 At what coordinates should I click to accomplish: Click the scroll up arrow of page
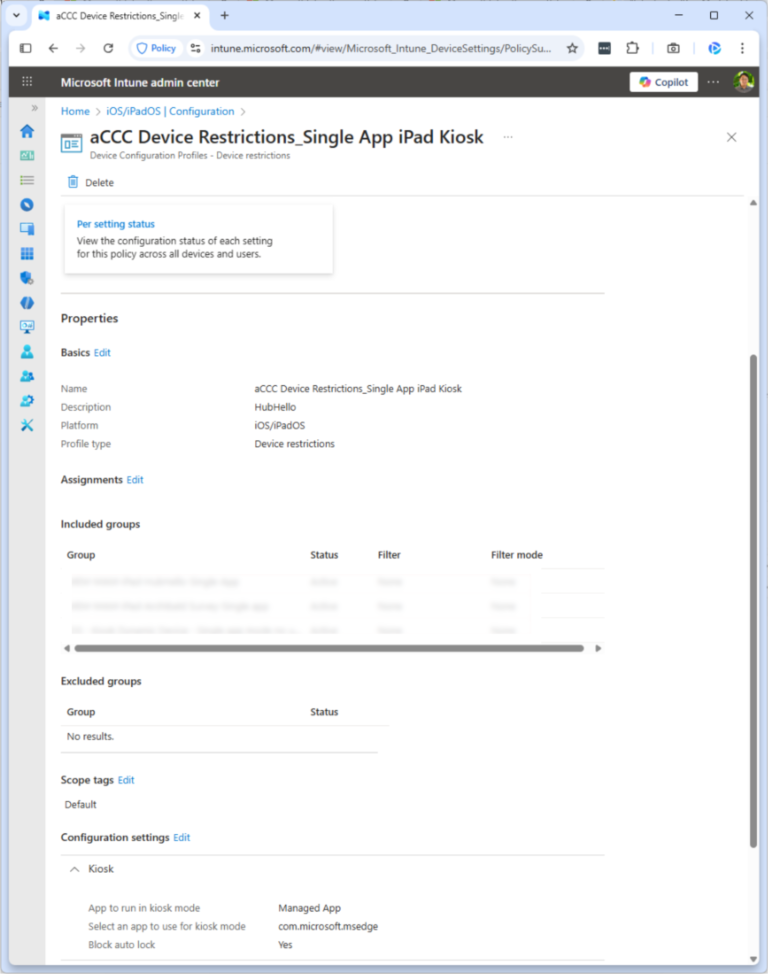click(753, 203)
